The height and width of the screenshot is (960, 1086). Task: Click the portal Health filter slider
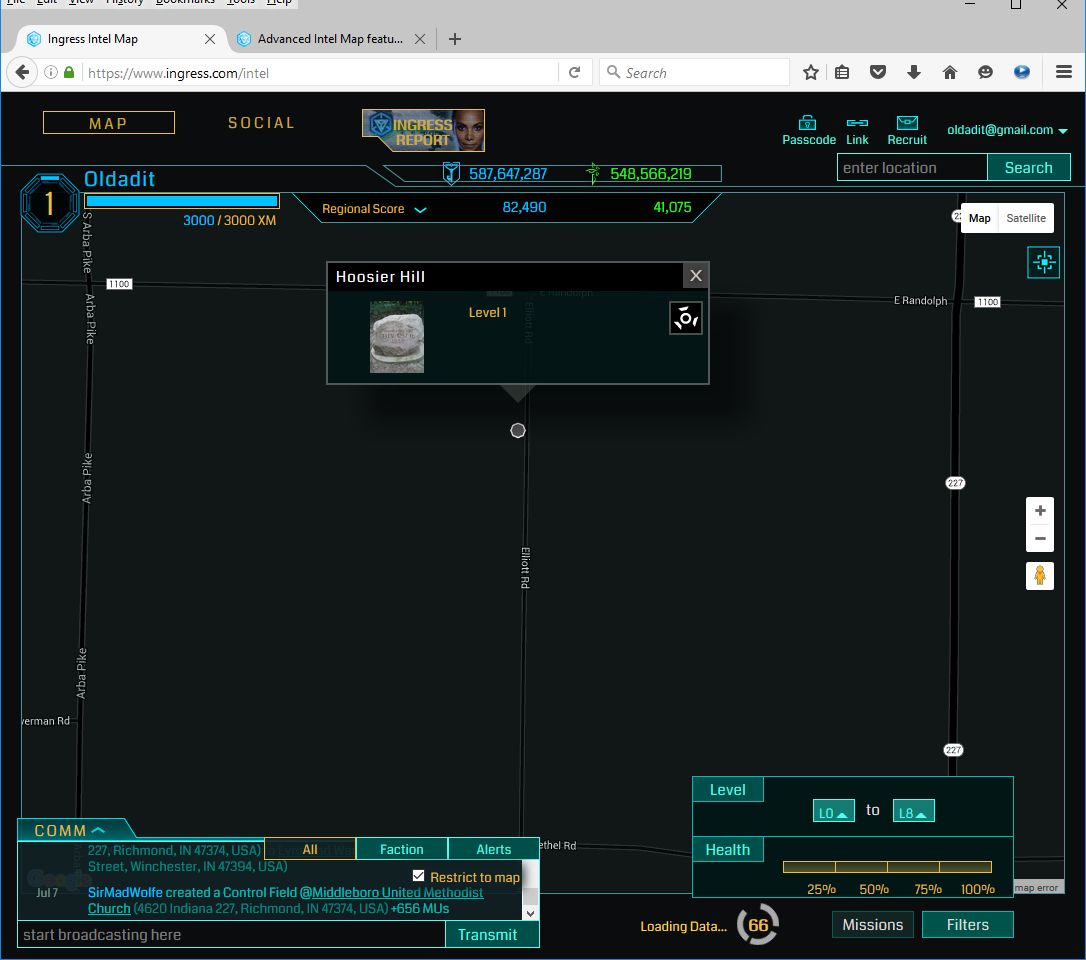tap(887, 867)
